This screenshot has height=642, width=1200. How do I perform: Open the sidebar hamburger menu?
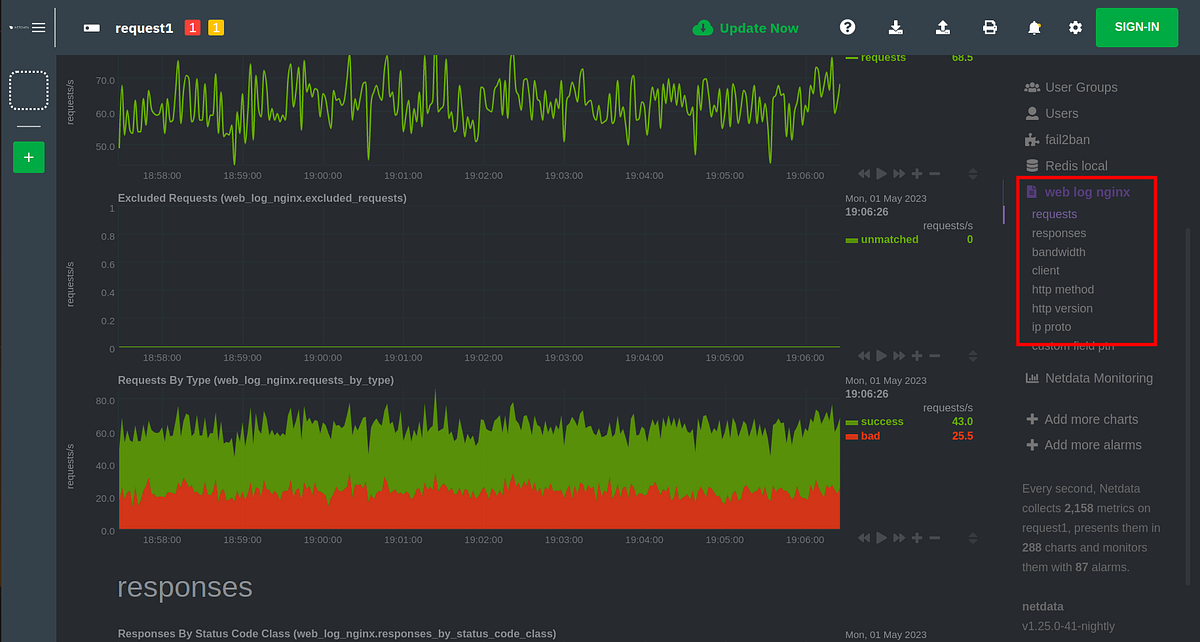tap(38, 27)
